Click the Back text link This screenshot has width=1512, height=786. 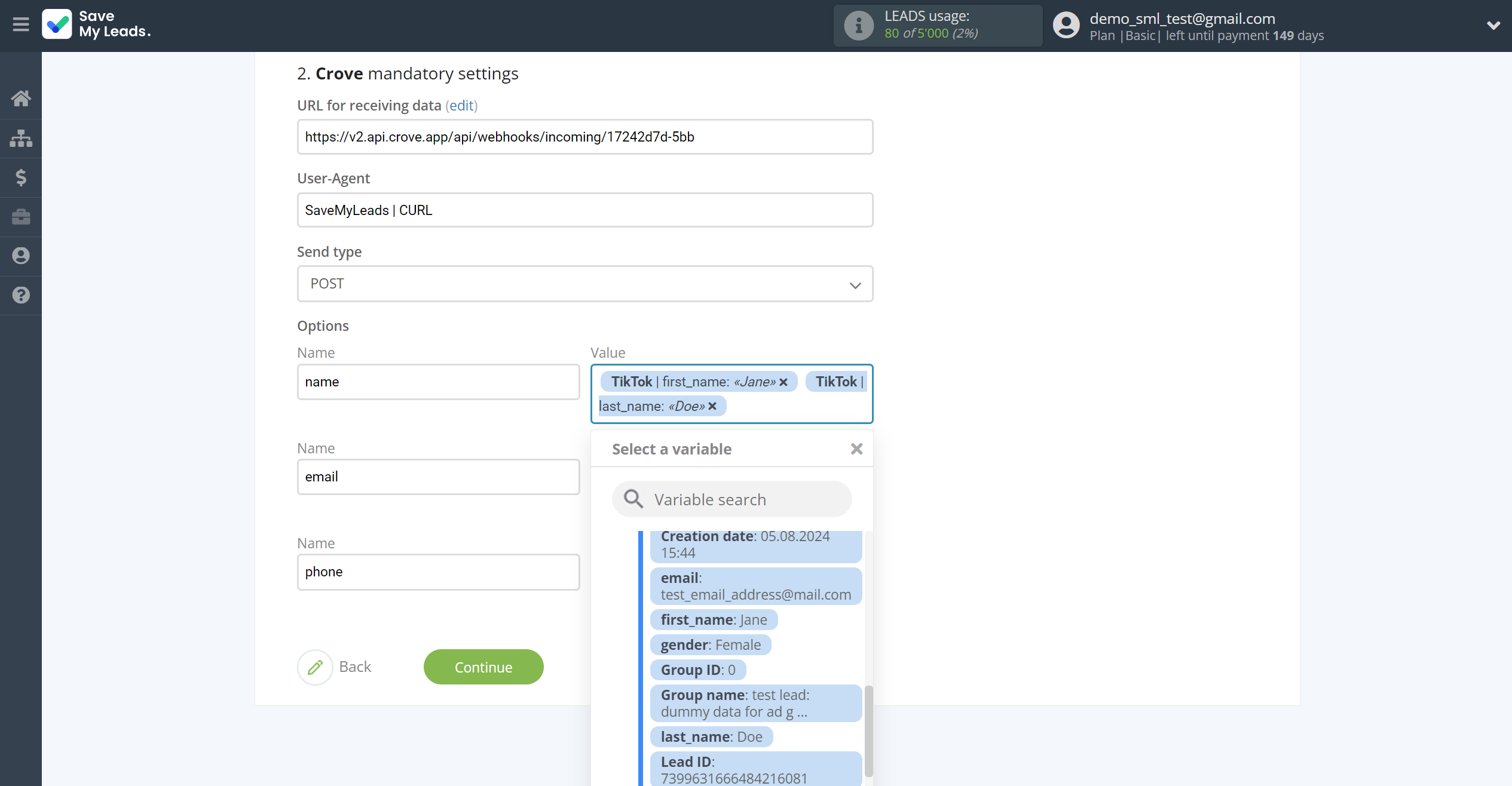pyautogui.click(x=355, y=667)
